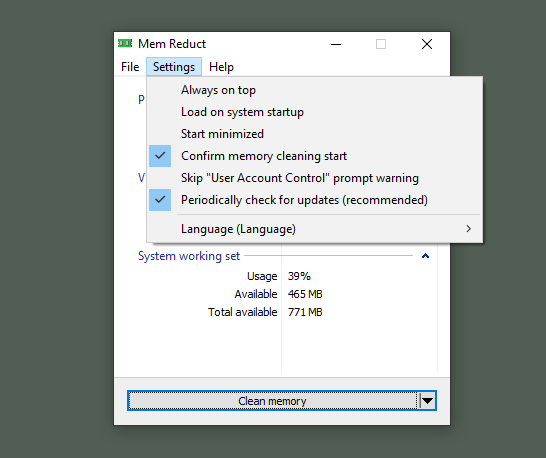Click the Mem Reduct app icon in title bar
The width and height of the screenshot is (546, 458).
(125, 44)
